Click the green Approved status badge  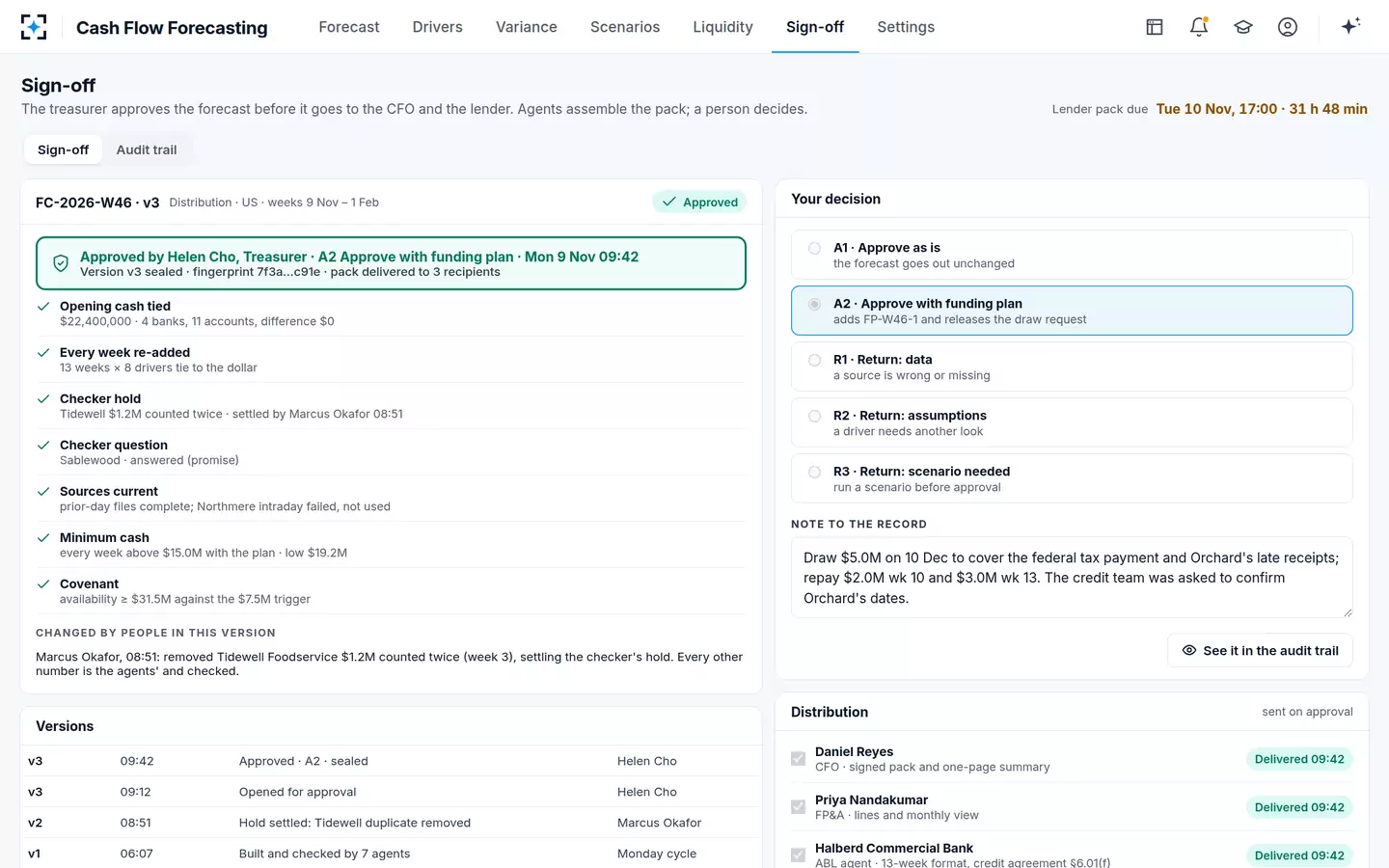click(x=699, y=202)
